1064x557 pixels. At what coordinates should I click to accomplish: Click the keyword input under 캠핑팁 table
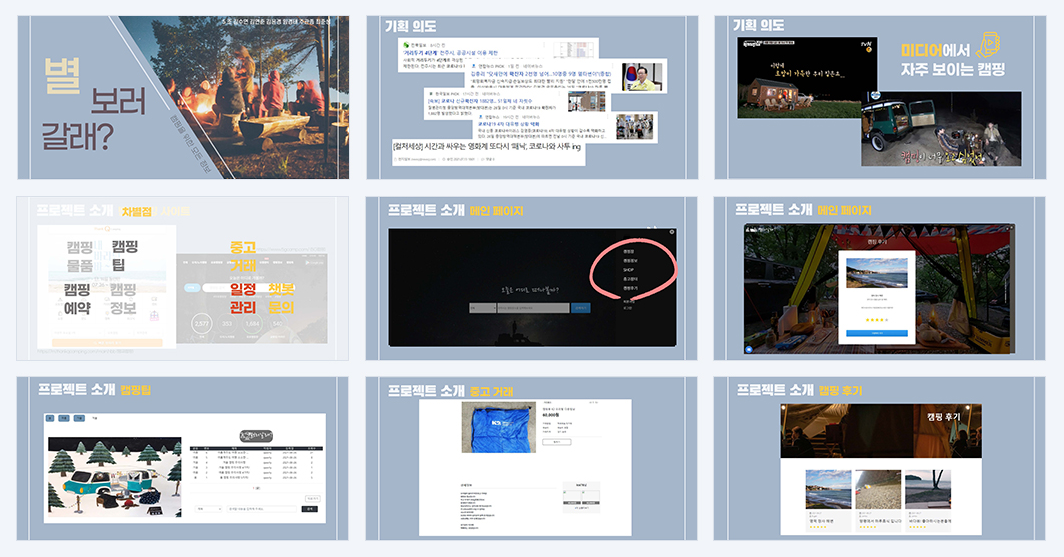coord(263,509)
